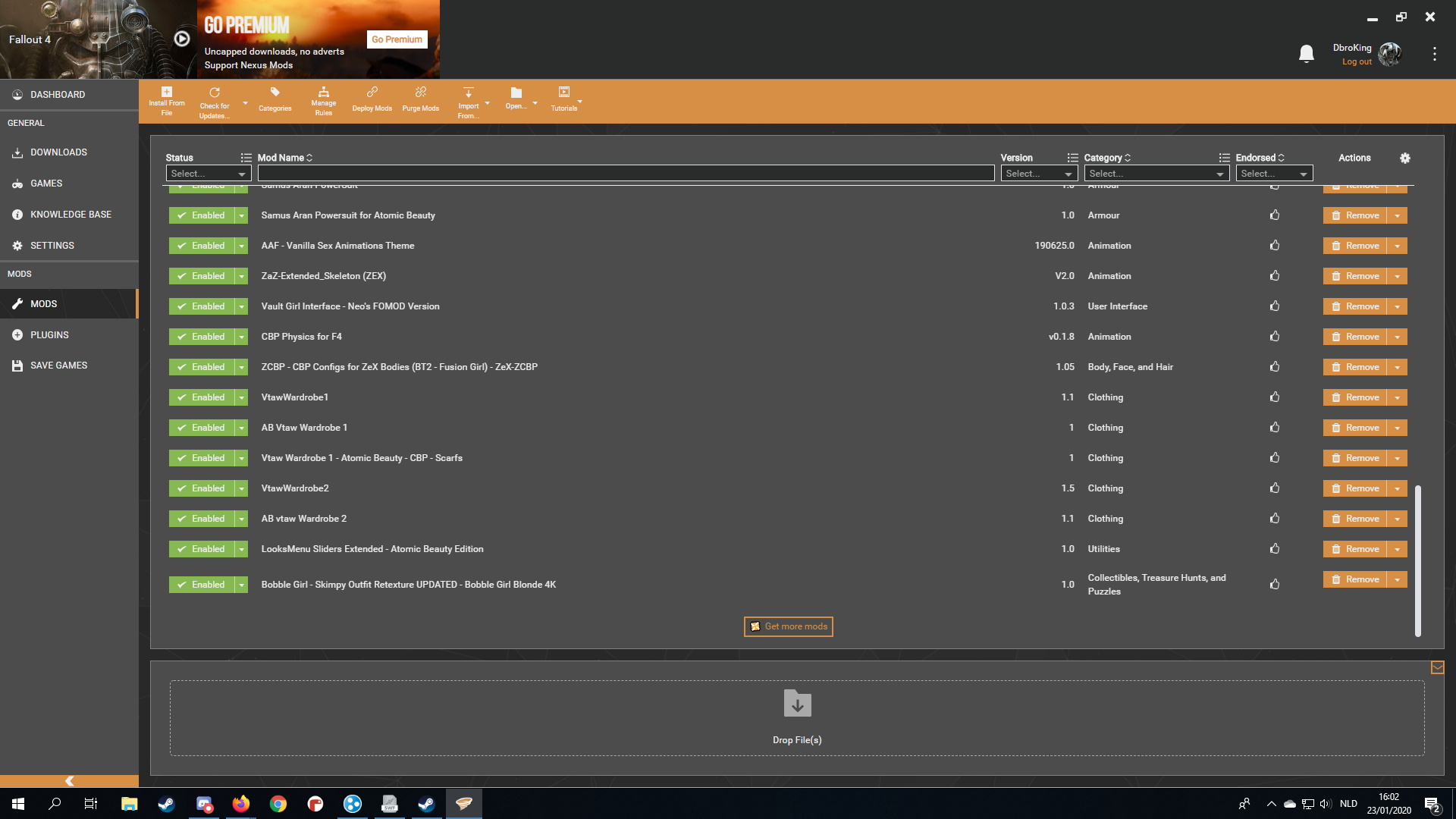Open table settings gear near Actions
Screen dimensions: 1456x819
coord(1404,158)
